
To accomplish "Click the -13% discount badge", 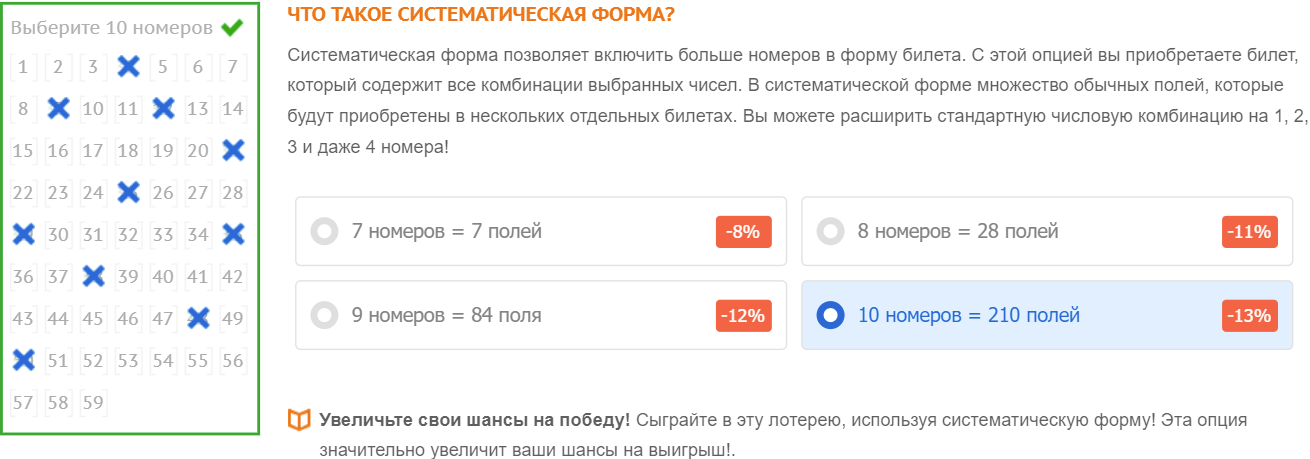I will (1251, 316).
